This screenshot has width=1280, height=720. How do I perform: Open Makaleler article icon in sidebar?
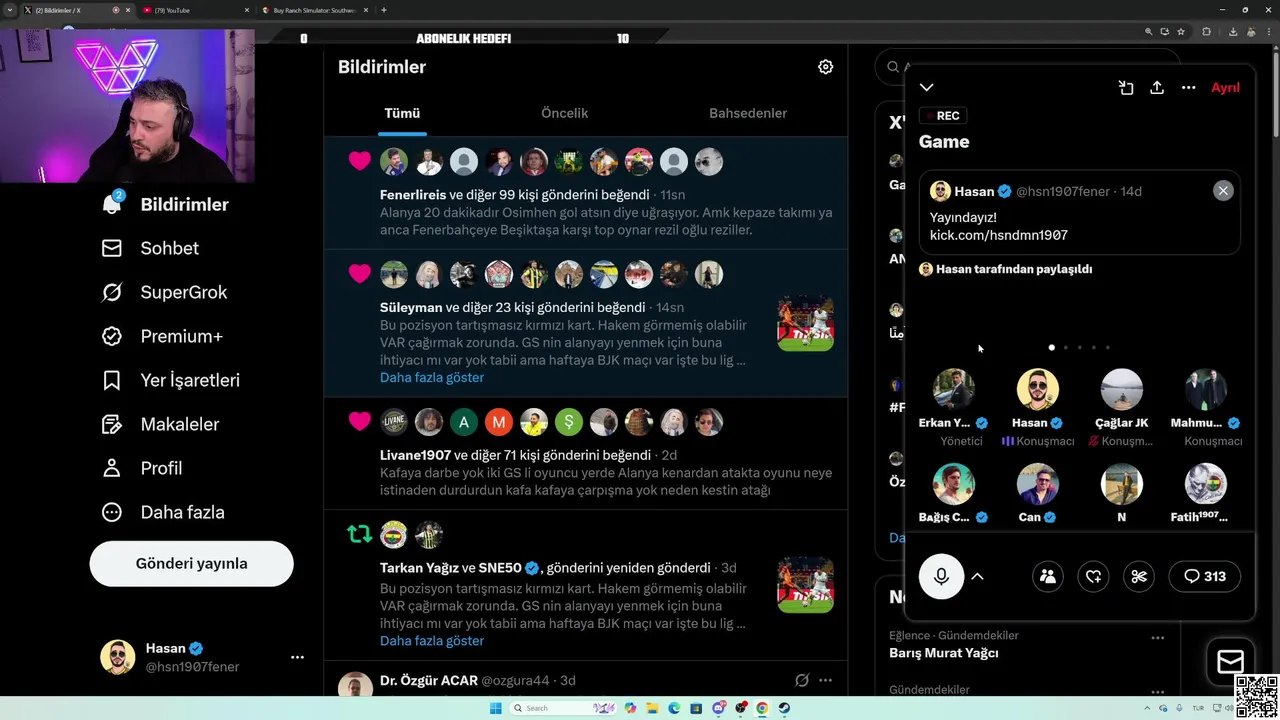click(112, 424)
